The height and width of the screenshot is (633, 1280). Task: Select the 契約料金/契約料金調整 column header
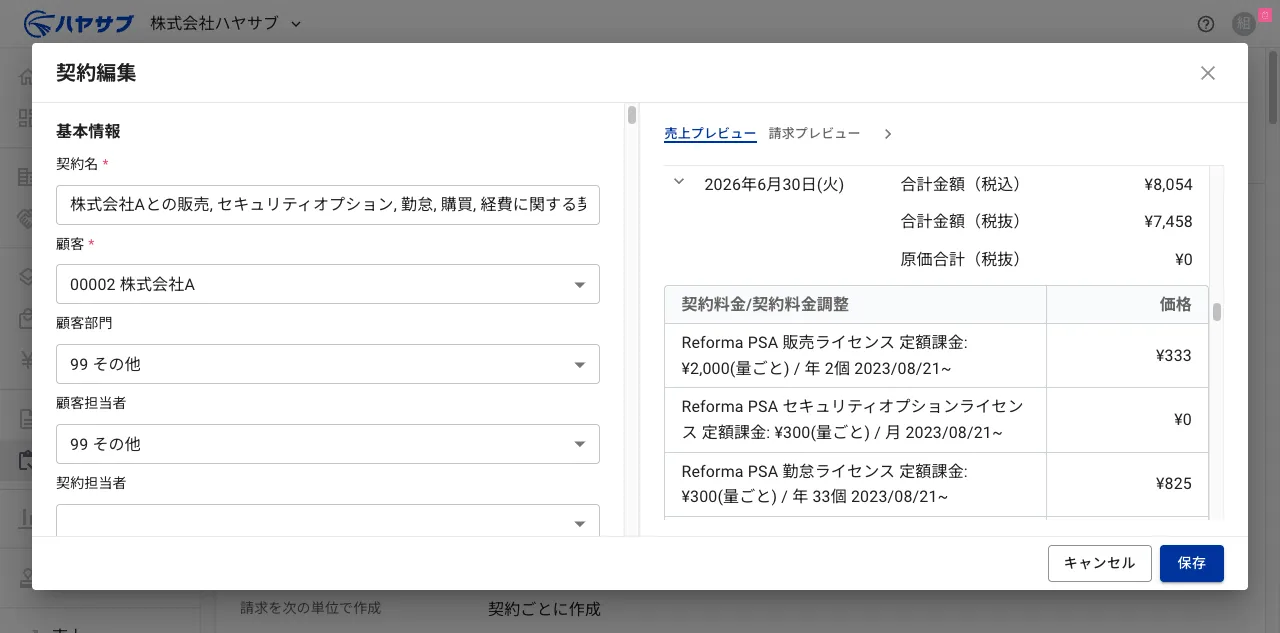(x=855, y=305)
